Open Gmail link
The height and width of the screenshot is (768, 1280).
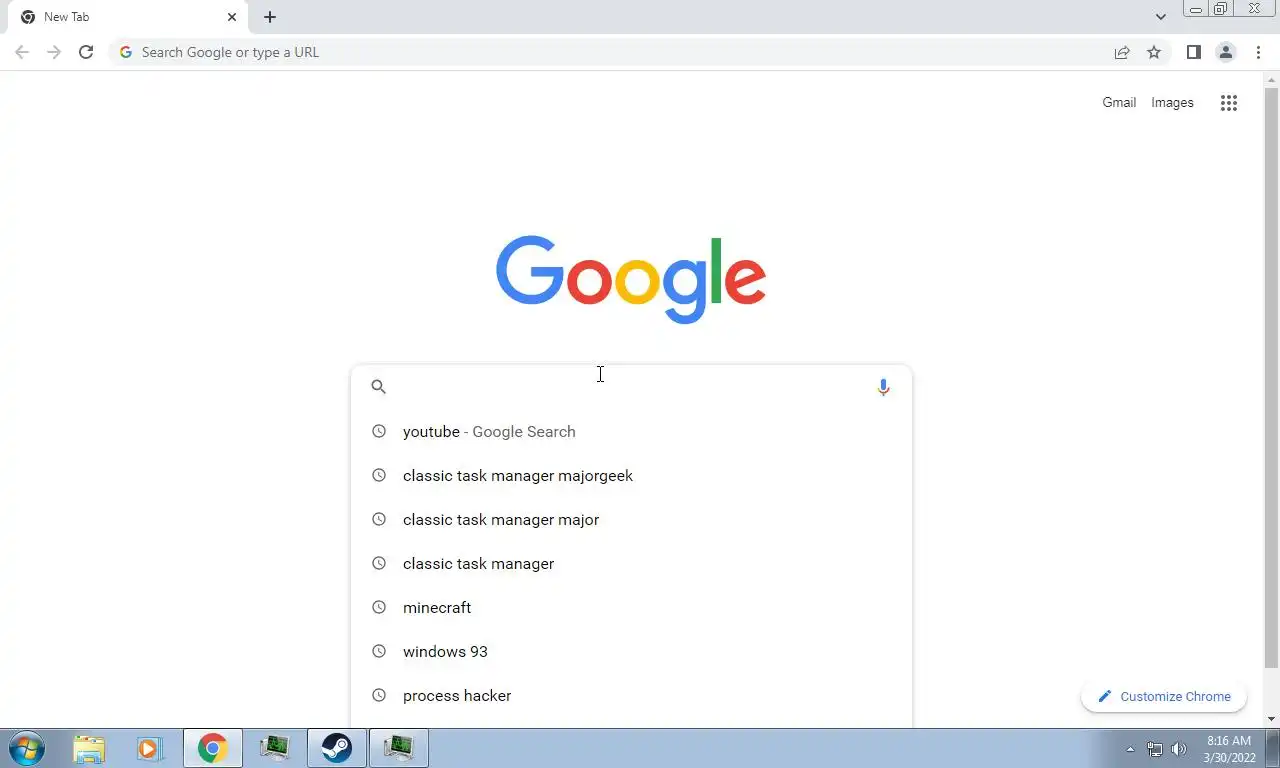point(1119,102)
